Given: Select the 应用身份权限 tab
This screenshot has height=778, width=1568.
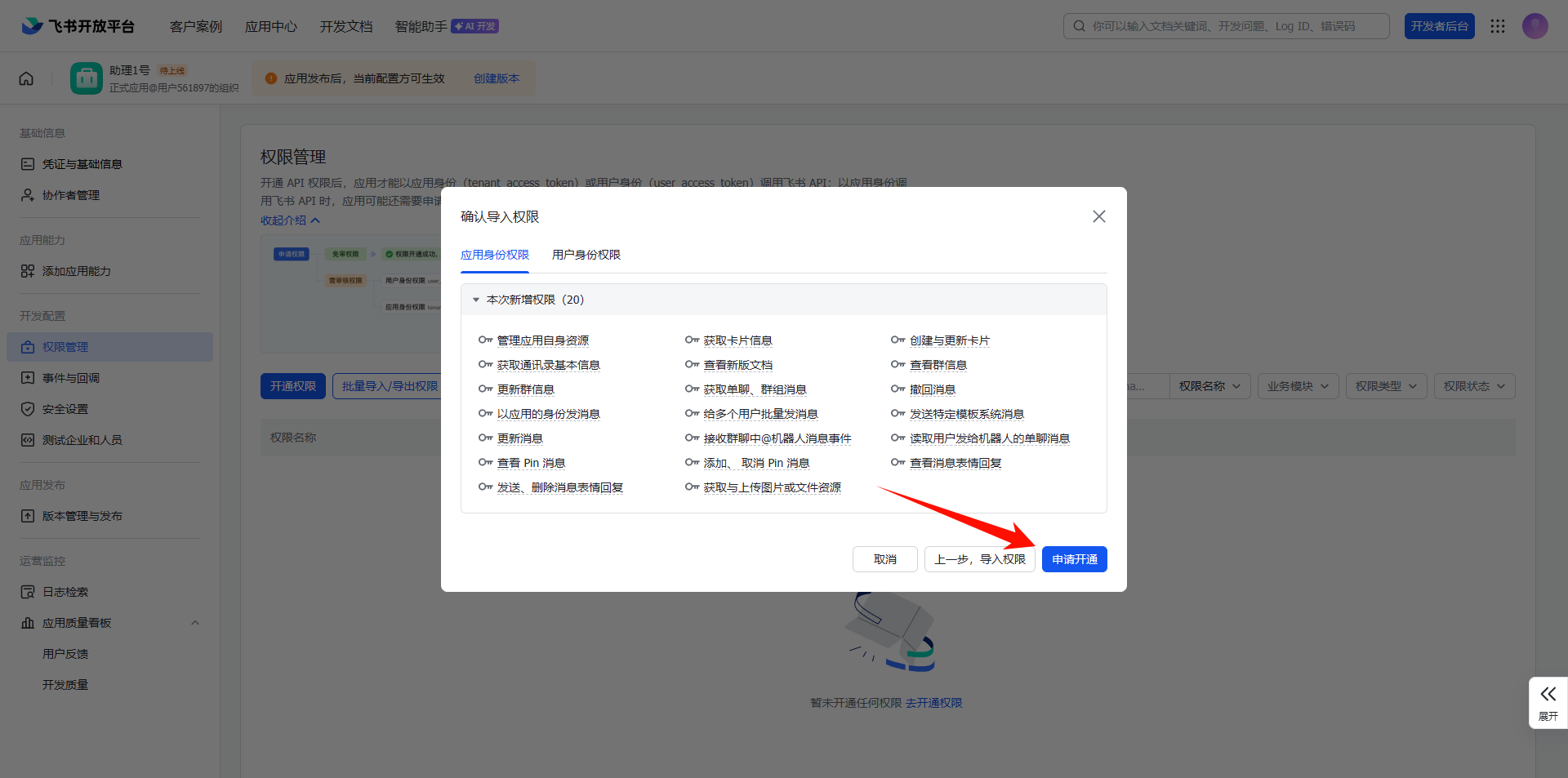Looking at the screenshot, I should [494, 255].
